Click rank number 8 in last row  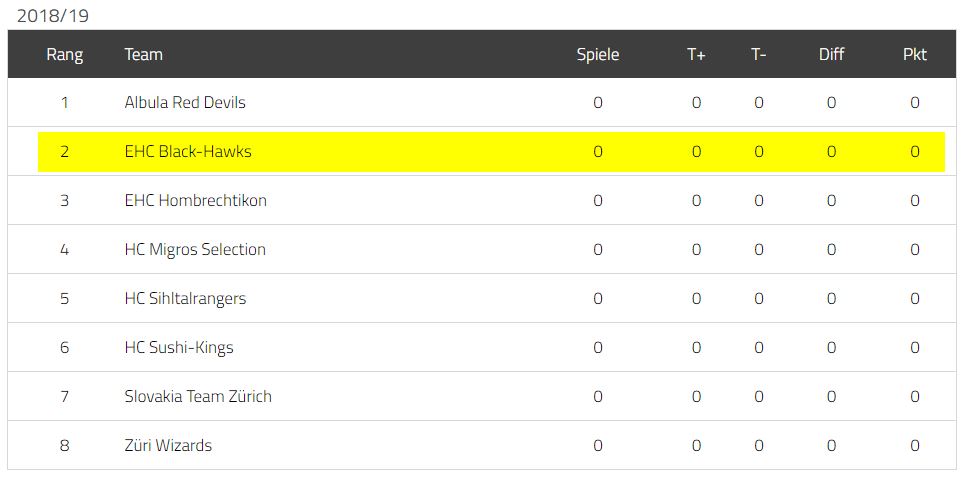pos(64,445)
